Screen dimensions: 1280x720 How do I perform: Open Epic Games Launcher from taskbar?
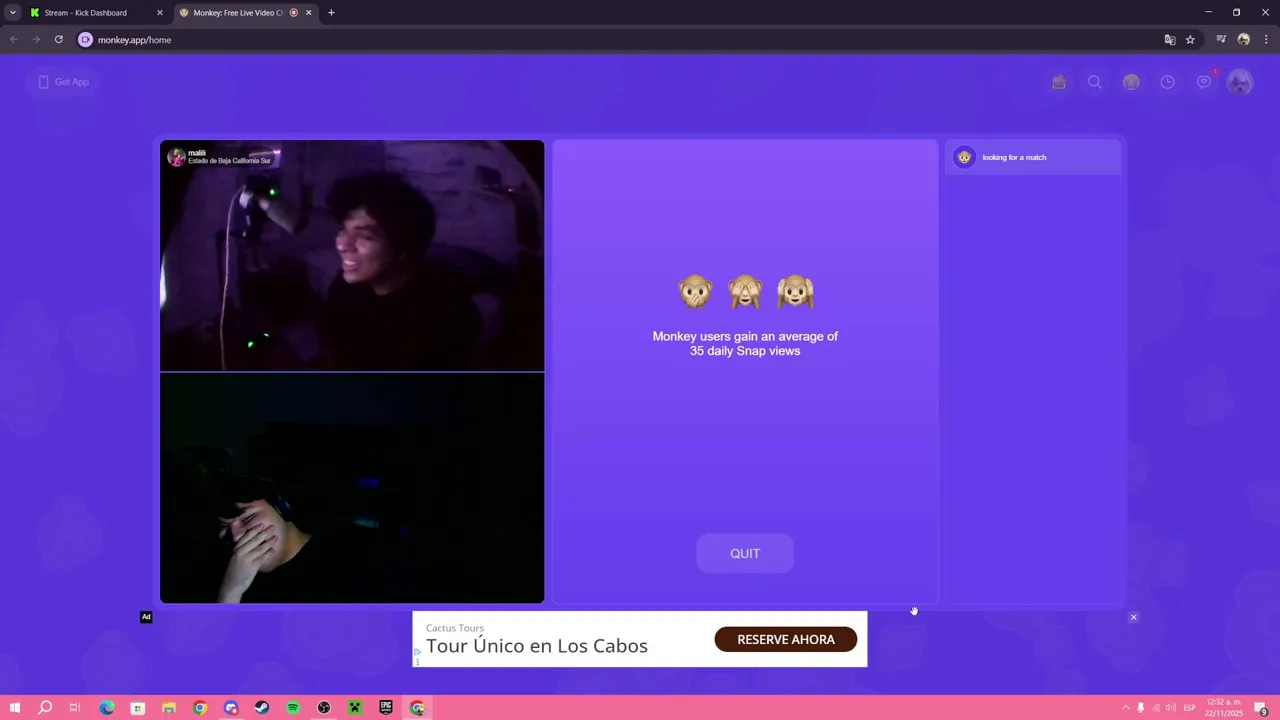[386, 708]
